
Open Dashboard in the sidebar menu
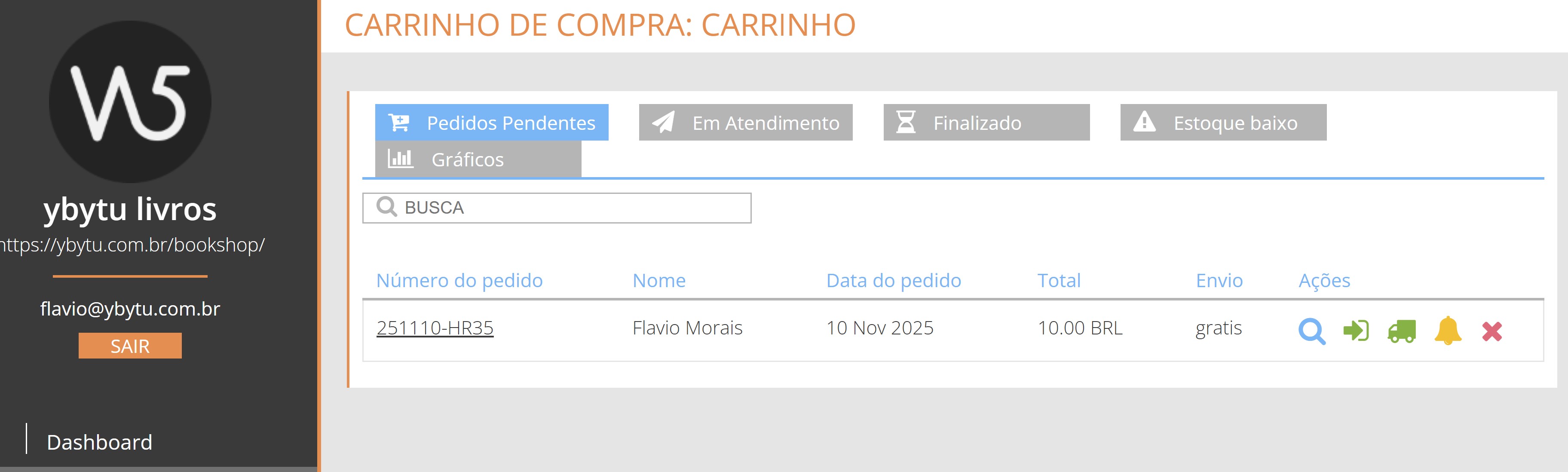[x=99, y=442]
